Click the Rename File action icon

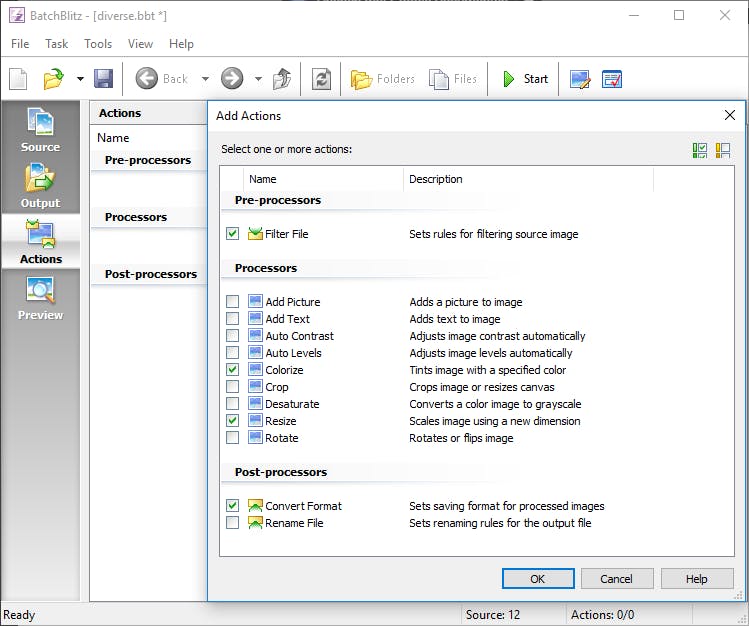click(x=256, y=522)
